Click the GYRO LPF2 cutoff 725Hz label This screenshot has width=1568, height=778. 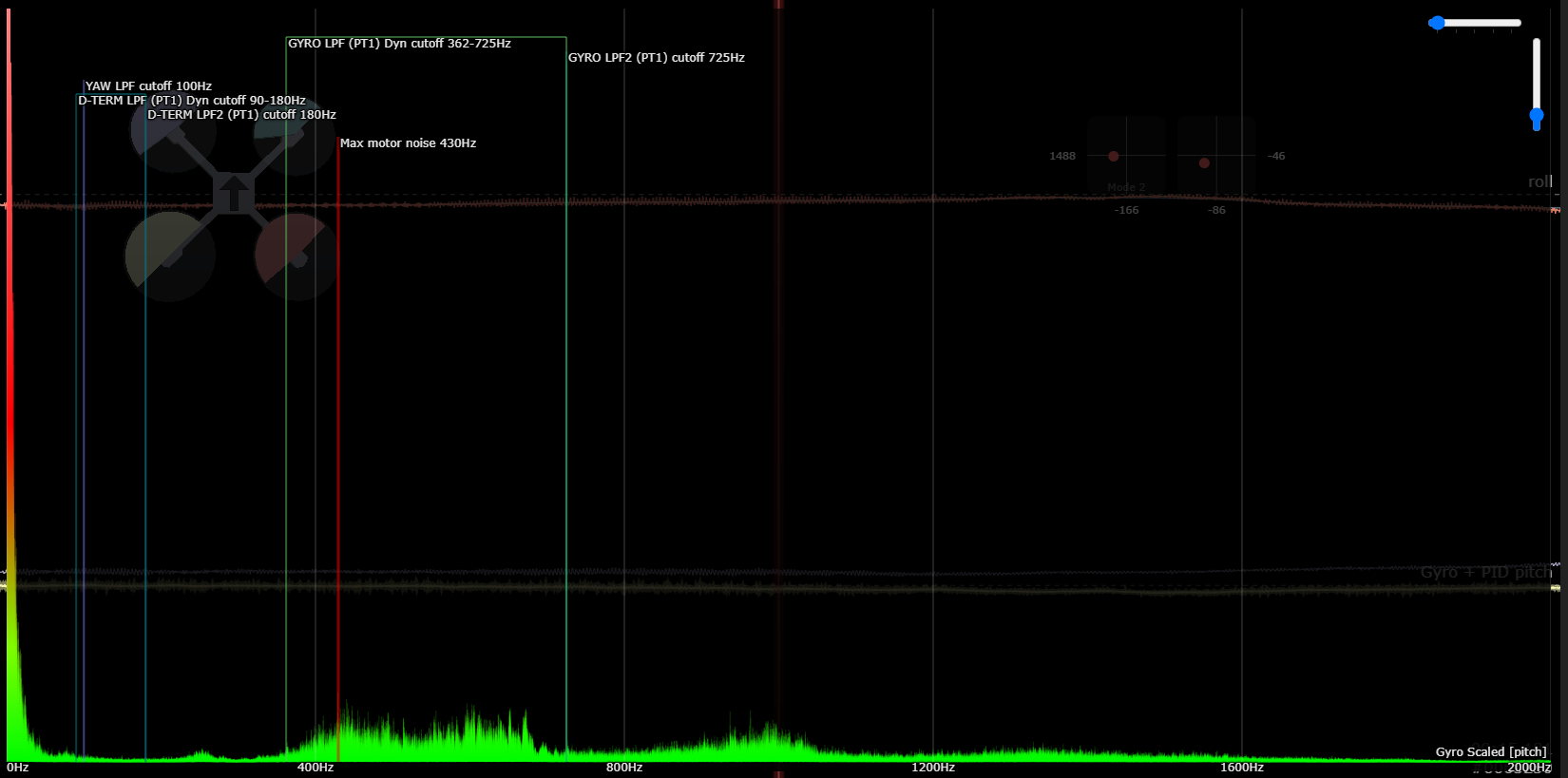point(657,58)
